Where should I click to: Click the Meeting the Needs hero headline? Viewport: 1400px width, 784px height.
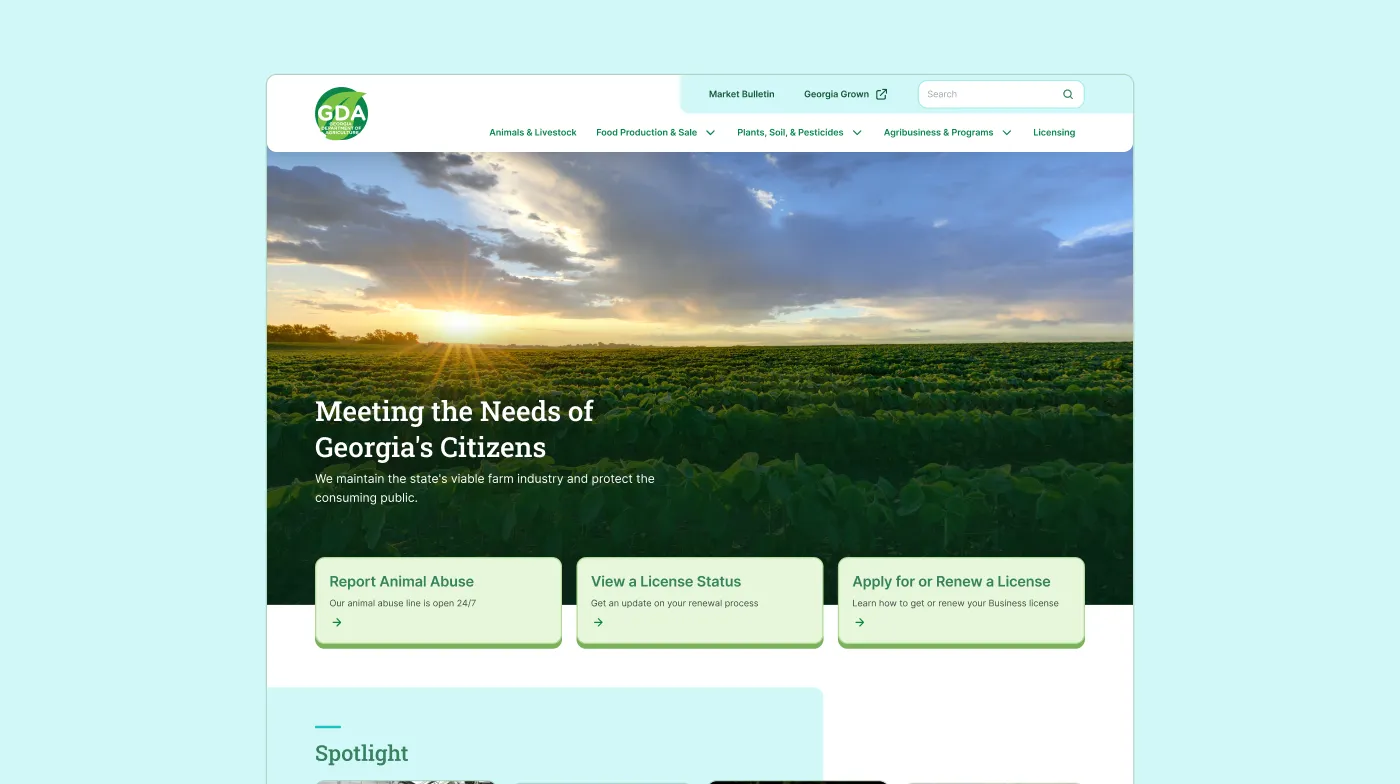point(454,428)
